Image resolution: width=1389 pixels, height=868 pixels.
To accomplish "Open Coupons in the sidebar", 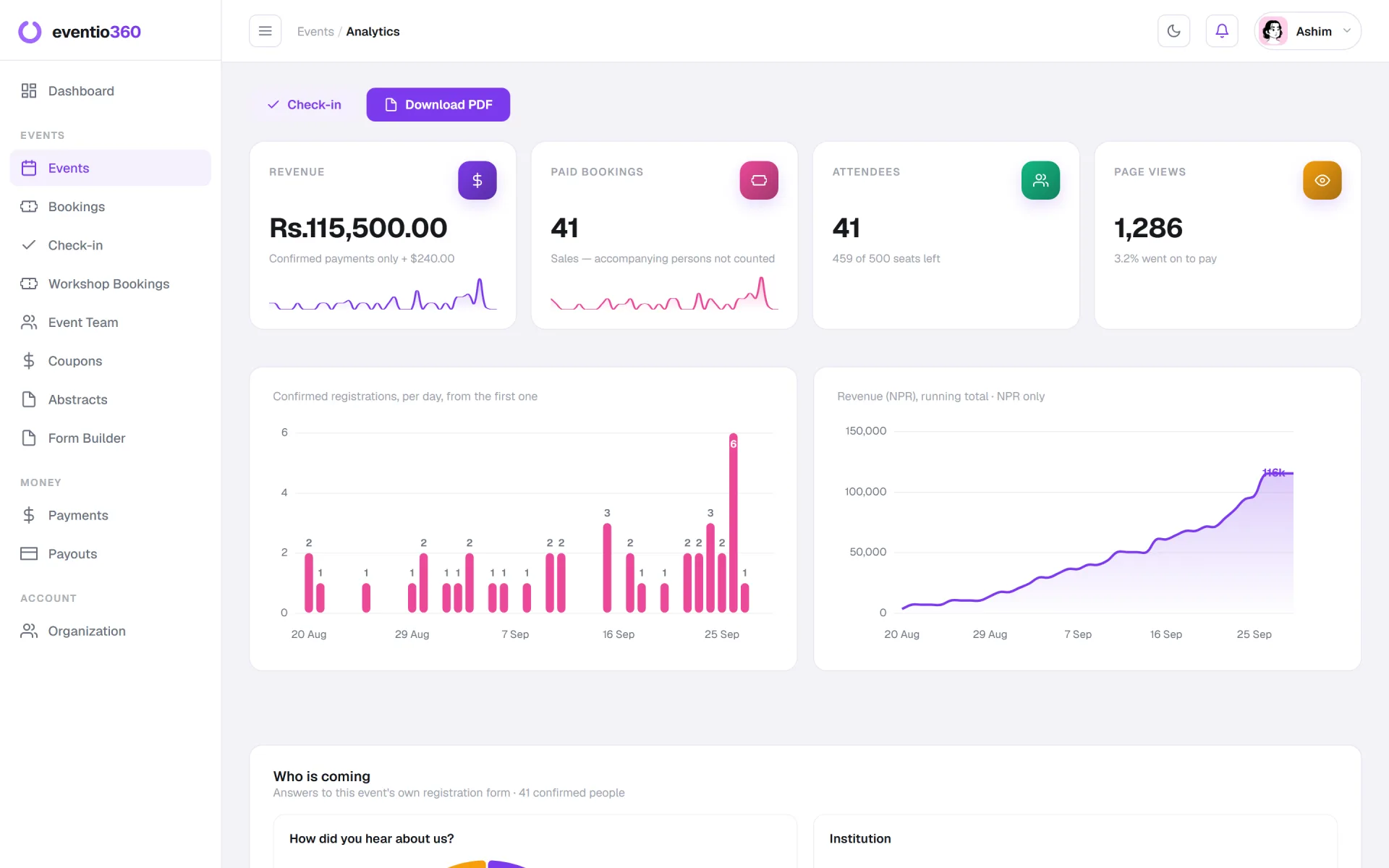I will (111, 361).
